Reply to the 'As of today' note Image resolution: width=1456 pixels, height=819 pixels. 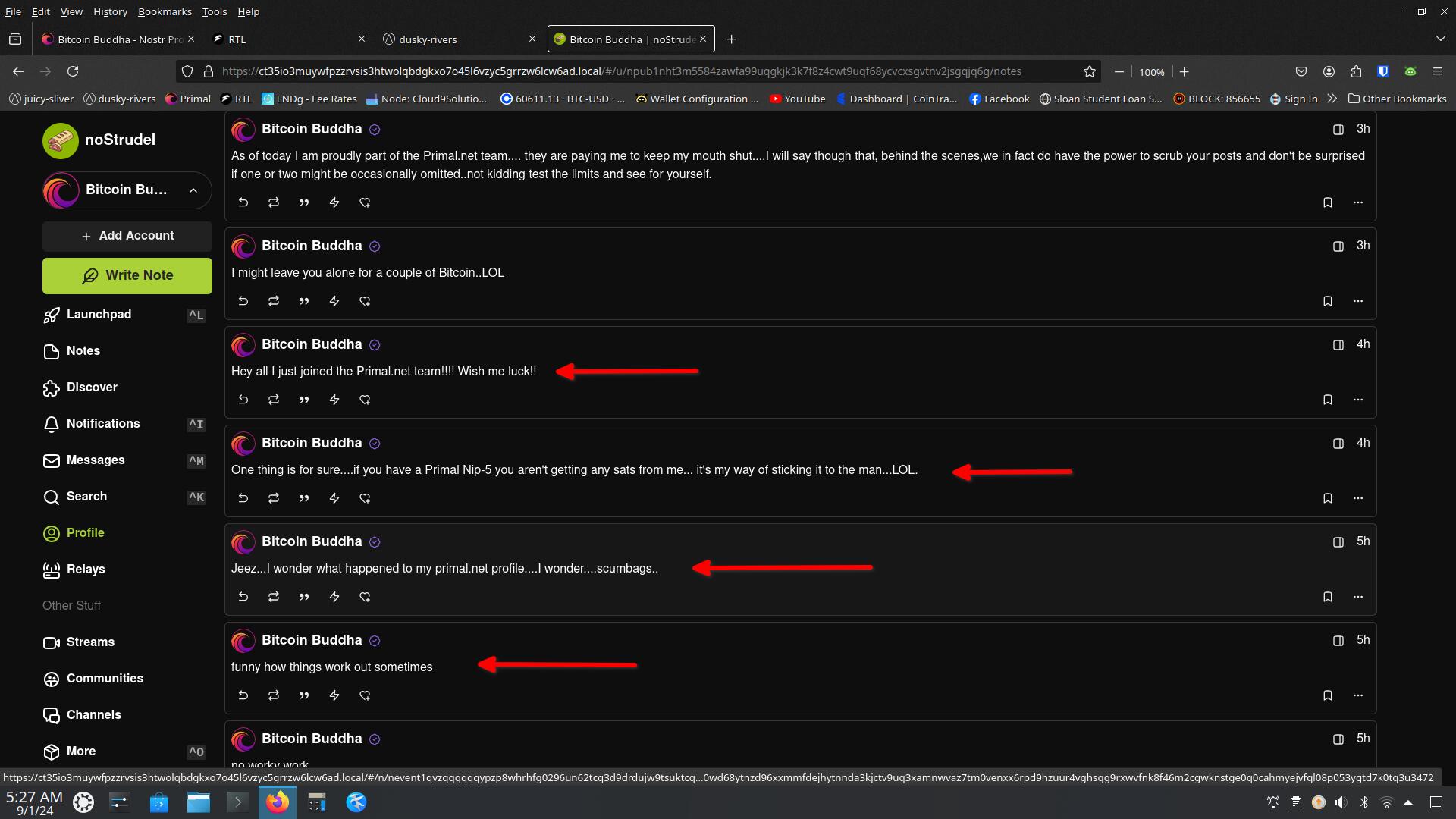point(243,202)
